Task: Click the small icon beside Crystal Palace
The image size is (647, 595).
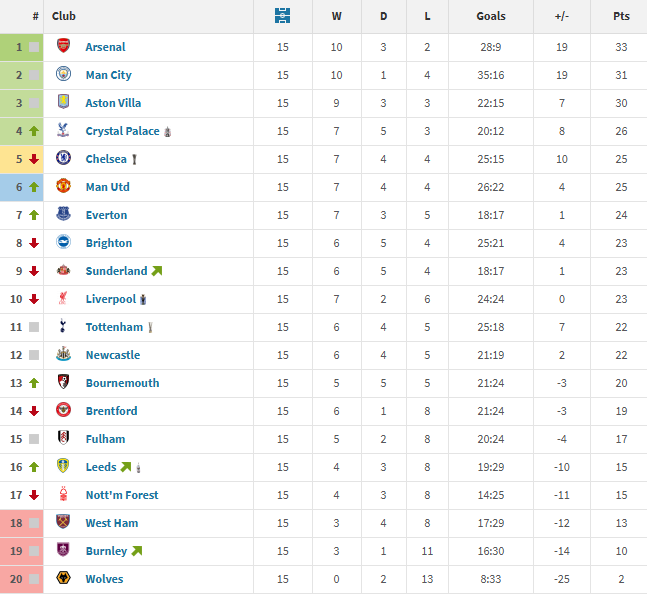Action: (x=168, y=131)
